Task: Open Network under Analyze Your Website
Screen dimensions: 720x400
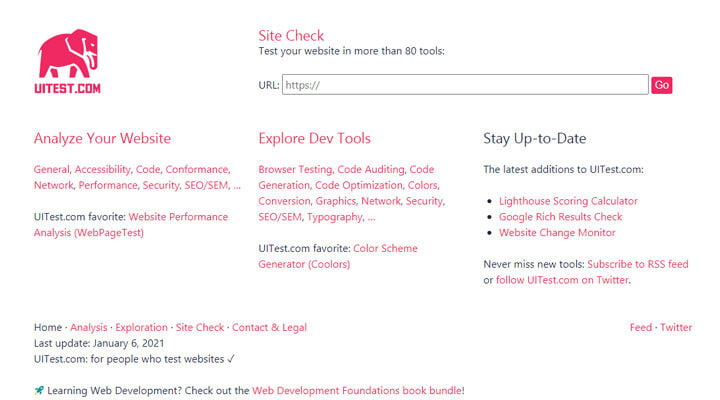Action: click(x=53, y=185)
